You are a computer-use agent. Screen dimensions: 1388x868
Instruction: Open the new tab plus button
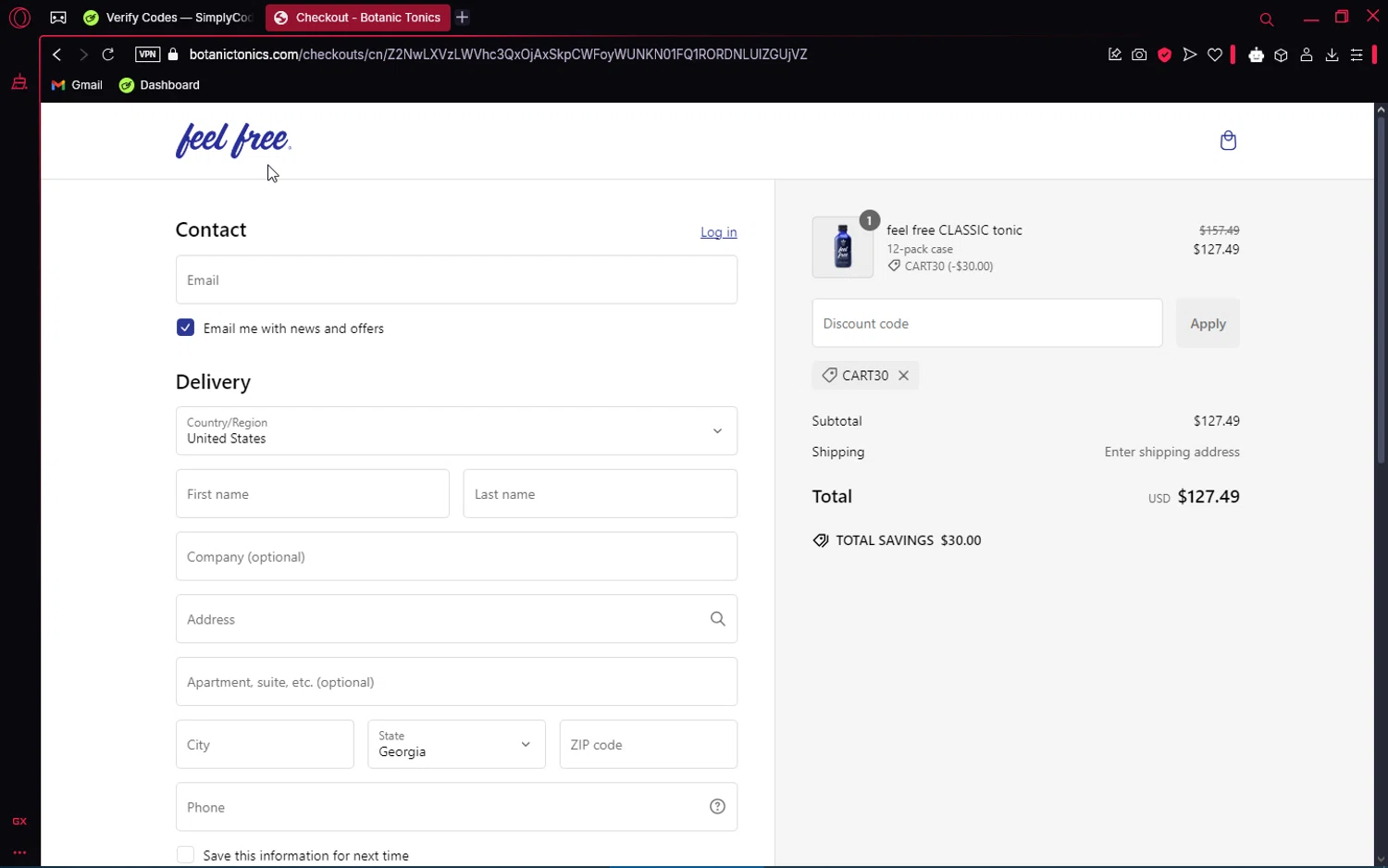click(463, 18)
